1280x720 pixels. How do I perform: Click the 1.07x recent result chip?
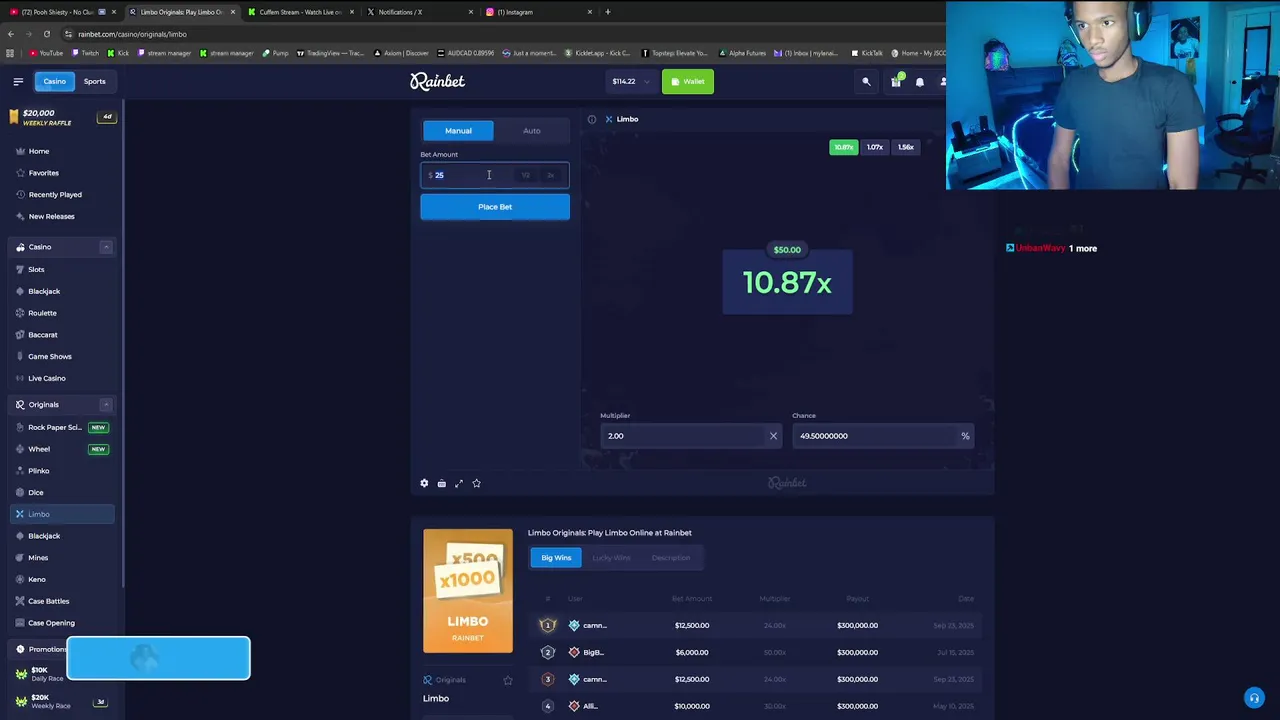tap(875, 147)
